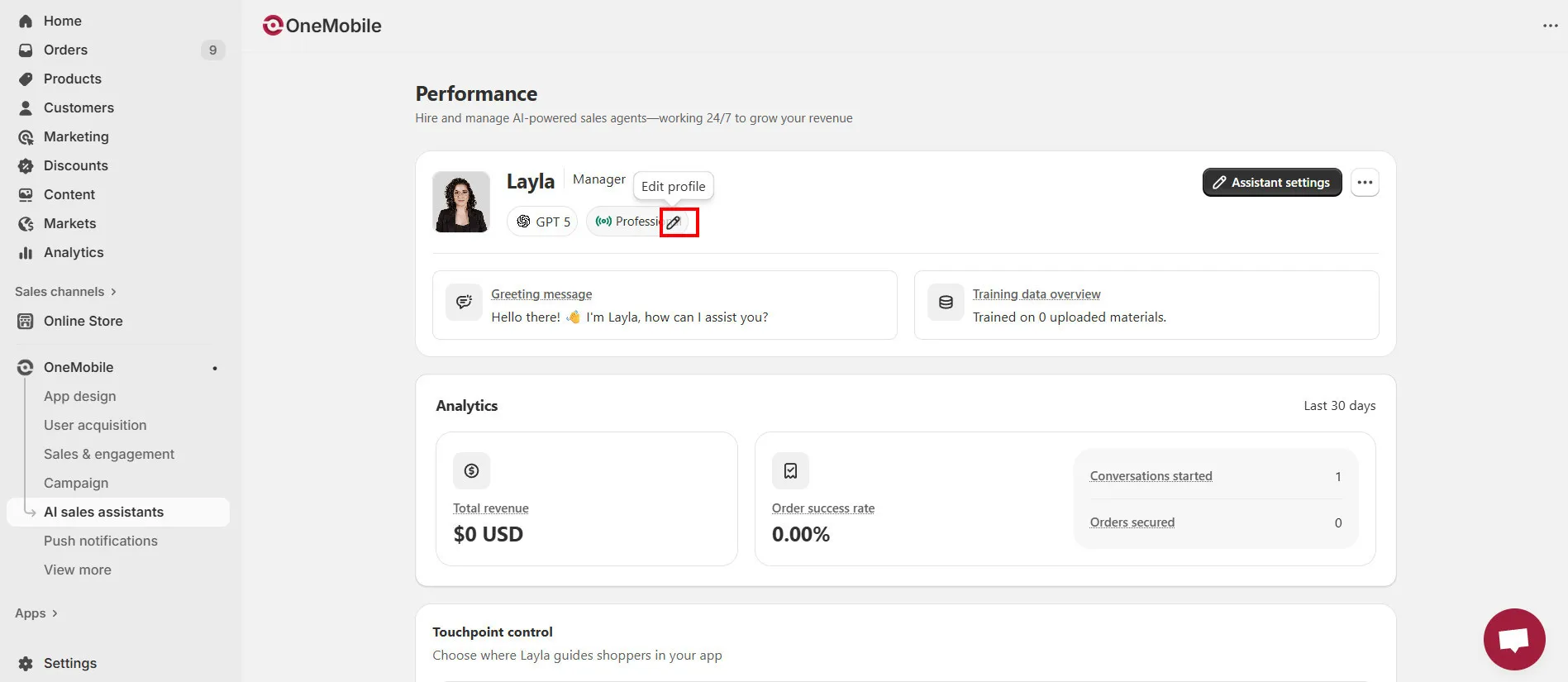Click the Total revenue dollar icon
The height and width of the screenshot is (682, 1568).
[x=471, y=470]
